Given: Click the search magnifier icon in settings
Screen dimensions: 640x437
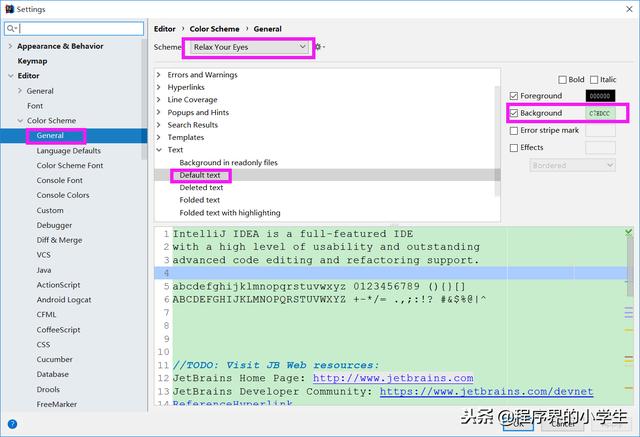Looking at the screenshot, I should tap(11, 28).
